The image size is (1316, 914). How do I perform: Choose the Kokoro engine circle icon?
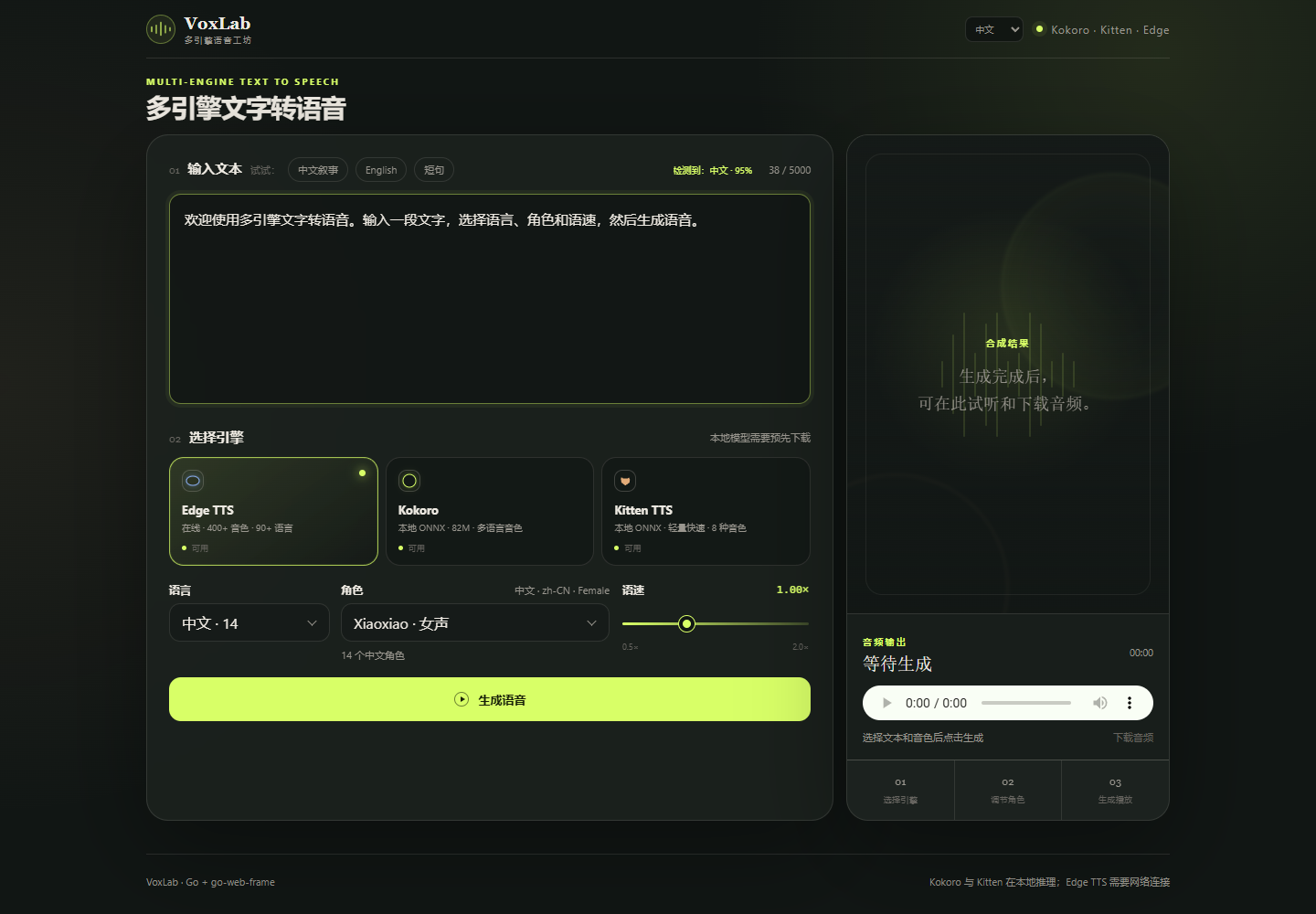[x=409, y=481]
